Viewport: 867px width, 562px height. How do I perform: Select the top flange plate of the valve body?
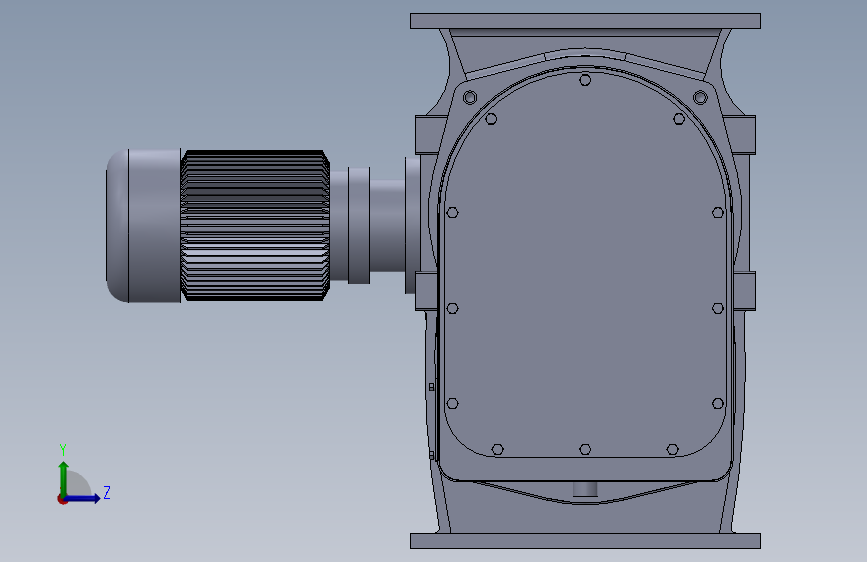(585, 21)
